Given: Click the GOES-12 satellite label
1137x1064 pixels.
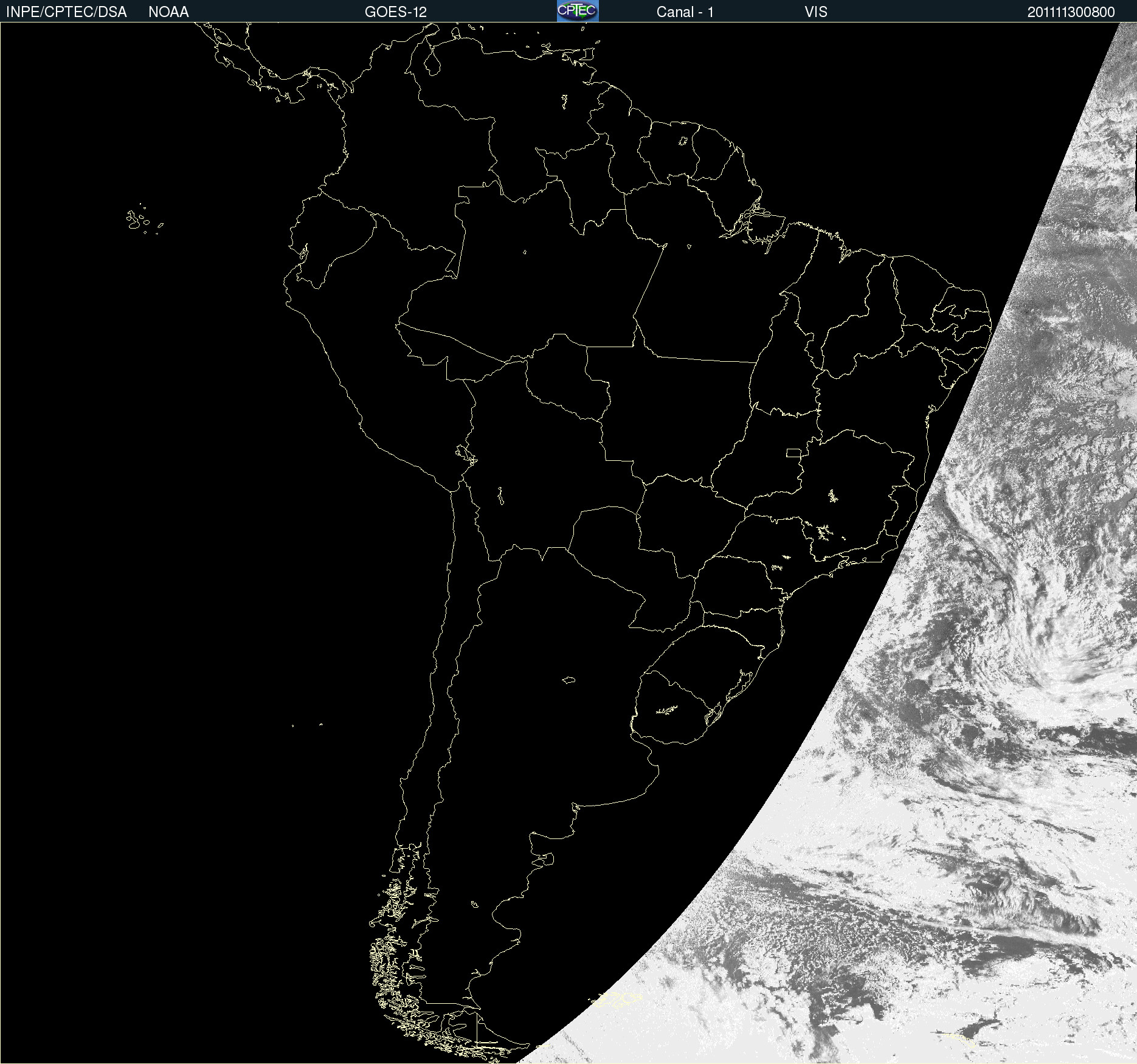Looking at the screenshot, I should pos(396,12).
